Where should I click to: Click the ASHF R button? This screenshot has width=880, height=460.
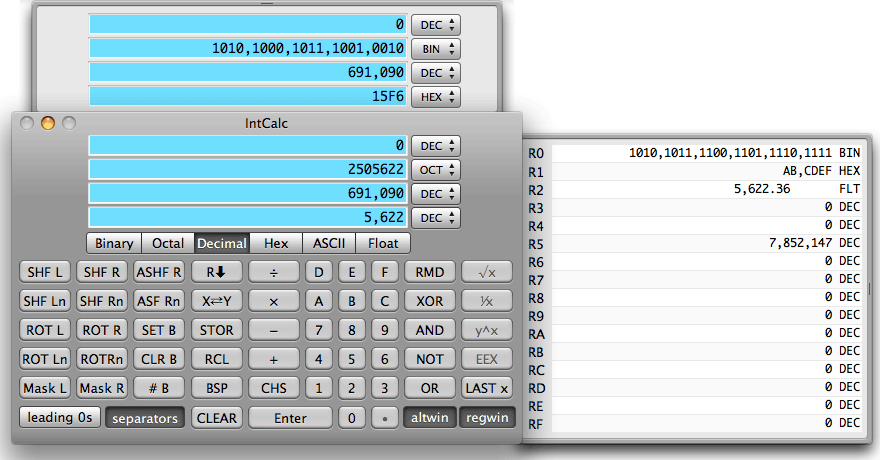point(159,273)
